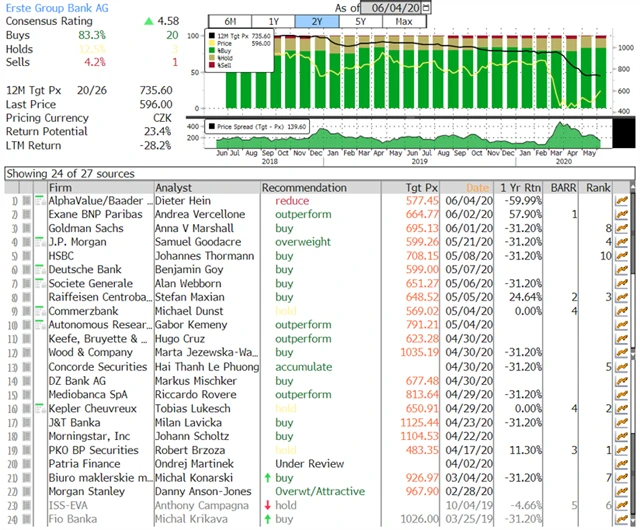Screen dimensions: 640x530
Task: Open the Dieter Hein analyst entry
Action: tap(185, 201)
